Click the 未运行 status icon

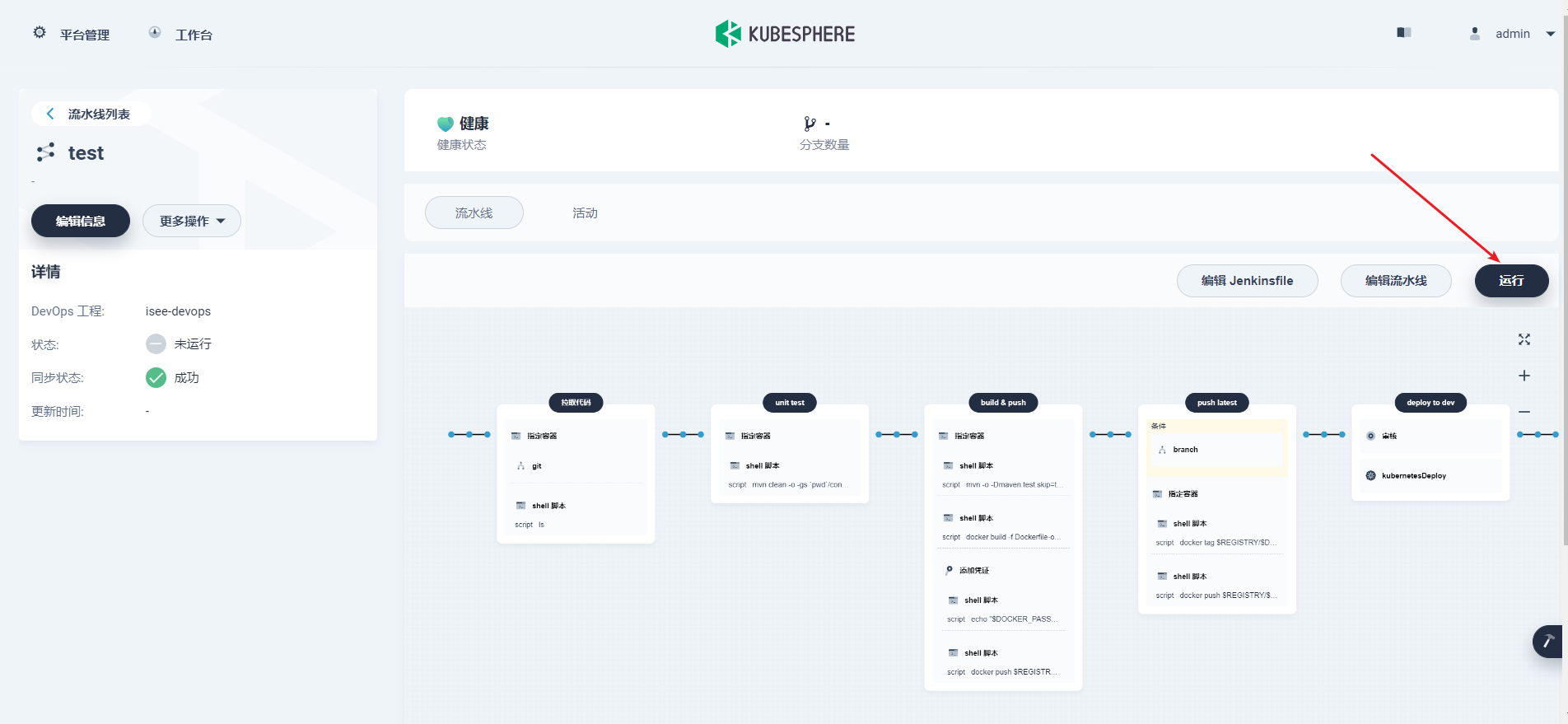point(156,344)
